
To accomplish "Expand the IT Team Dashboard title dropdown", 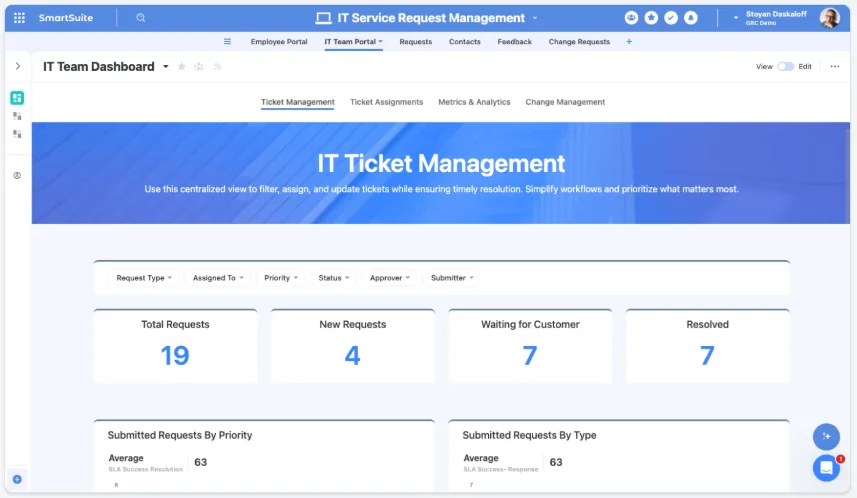I will click(166, 67).
